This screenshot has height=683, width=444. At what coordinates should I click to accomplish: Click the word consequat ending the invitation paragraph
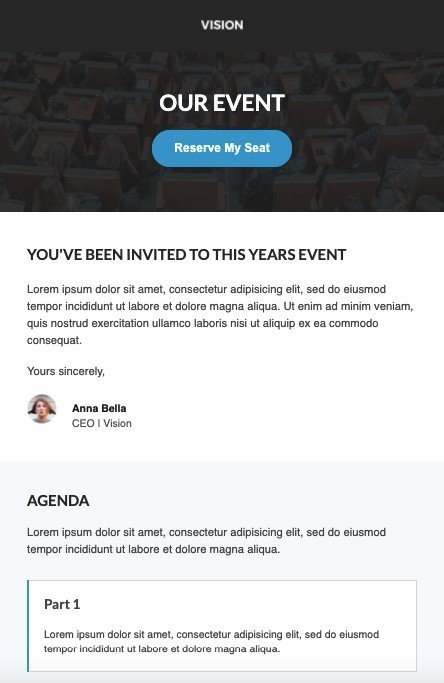[54, 340]
